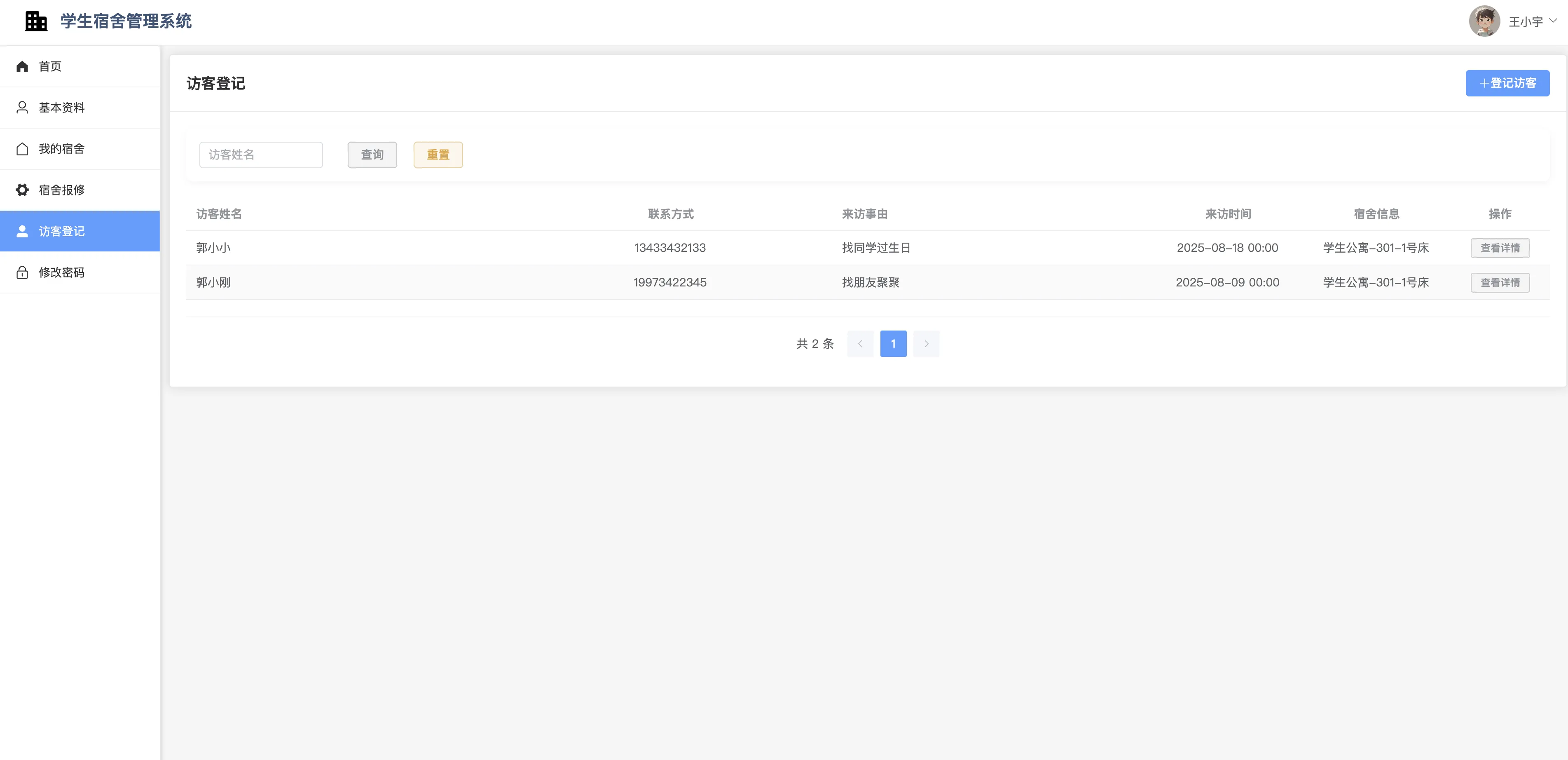This screenshot has height=760, width=1568.
Task: Open the 修改密码 menu item
Action: 61,272
